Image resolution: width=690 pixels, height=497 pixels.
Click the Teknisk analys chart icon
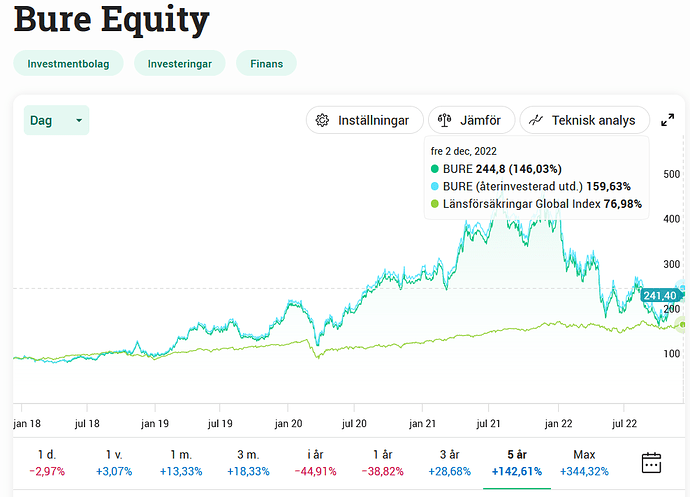pyautogui.click(x=536, y=120)
